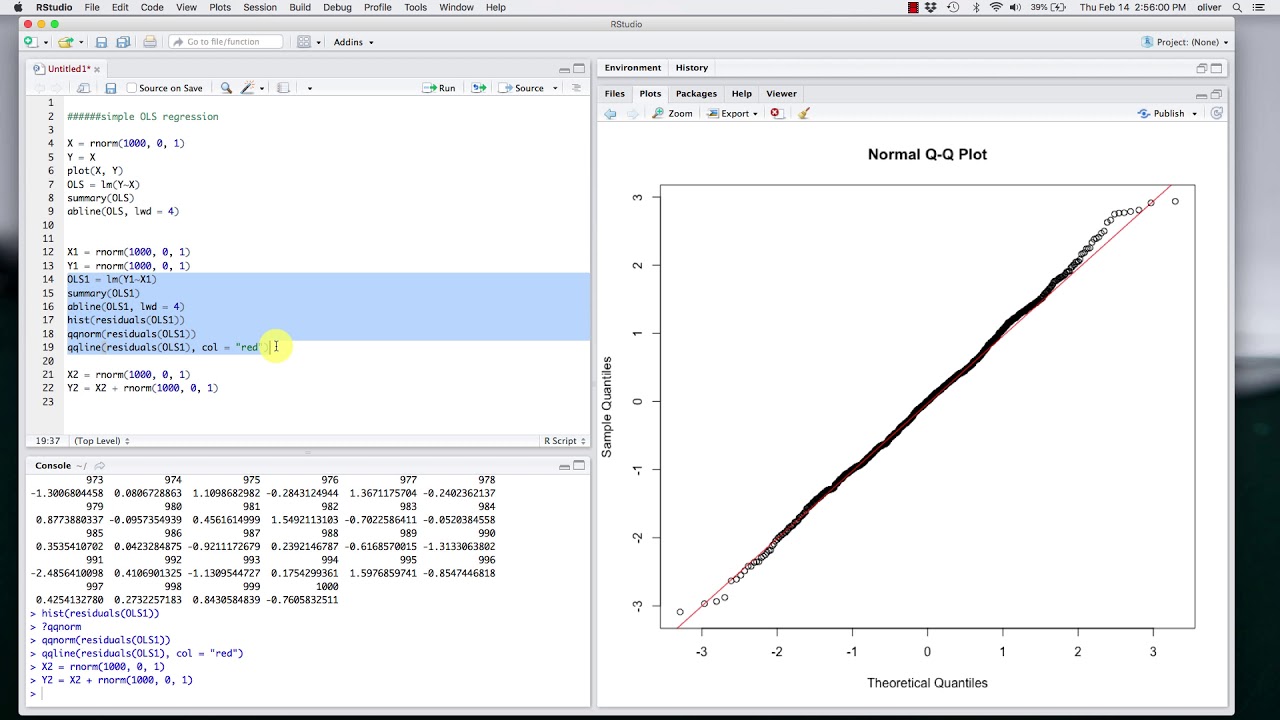The height and width of the screenshot is (720, 1280).
Task: Go to the next plot arrow
Action: click(x=632, y=114)
